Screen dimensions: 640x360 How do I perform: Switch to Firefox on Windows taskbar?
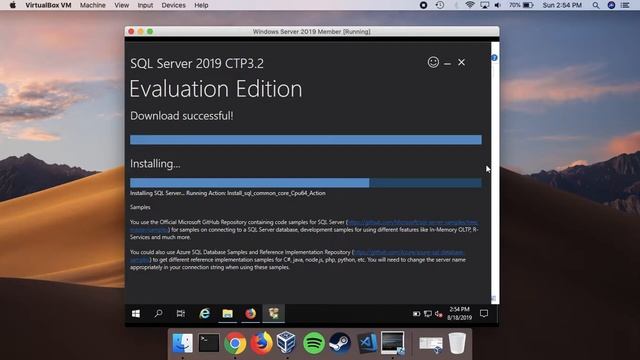click(251, 313)
